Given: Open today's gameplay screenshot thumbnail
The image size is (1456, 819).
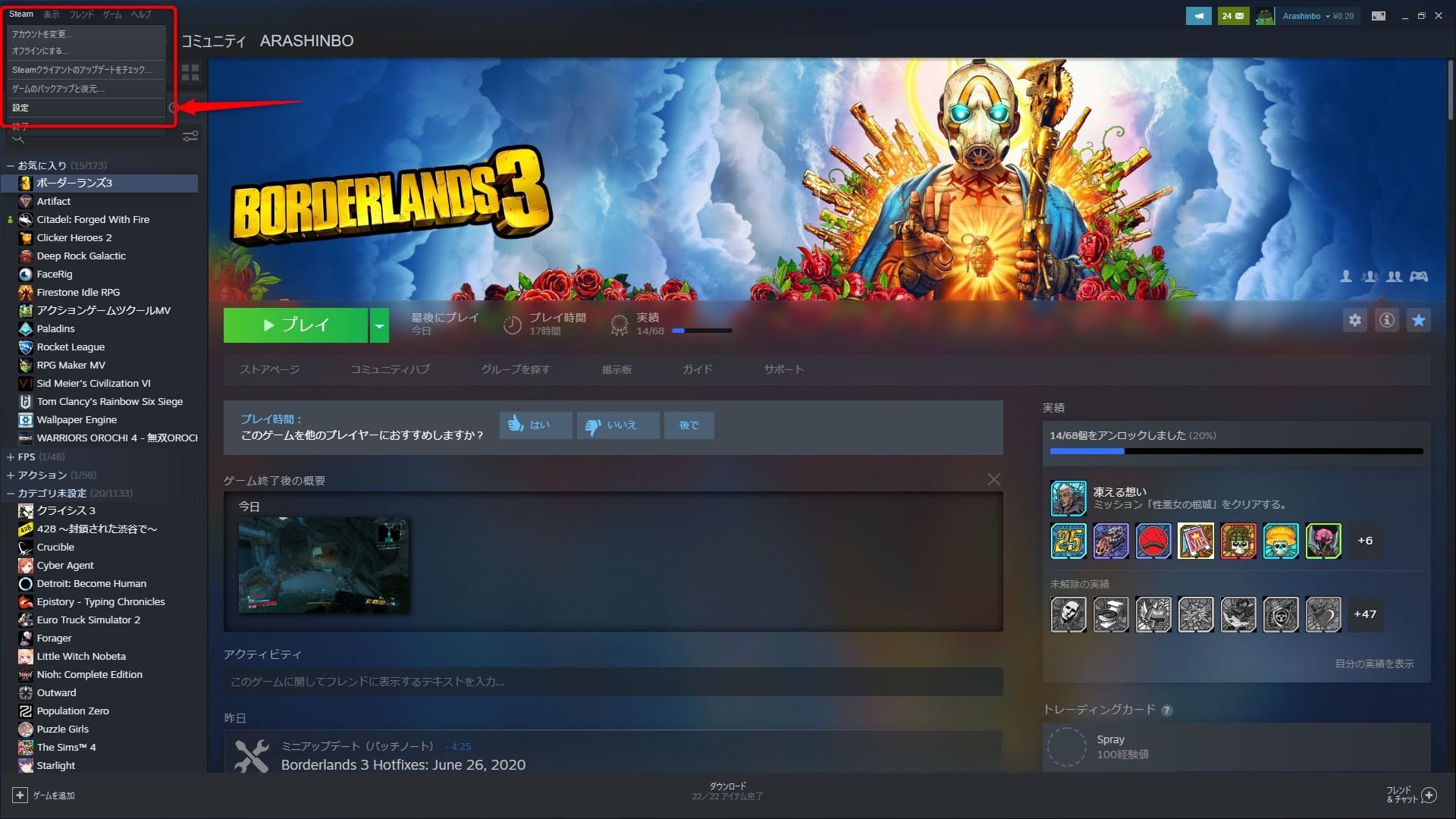Looking at the screenshot, I should (x=324, y=565).
